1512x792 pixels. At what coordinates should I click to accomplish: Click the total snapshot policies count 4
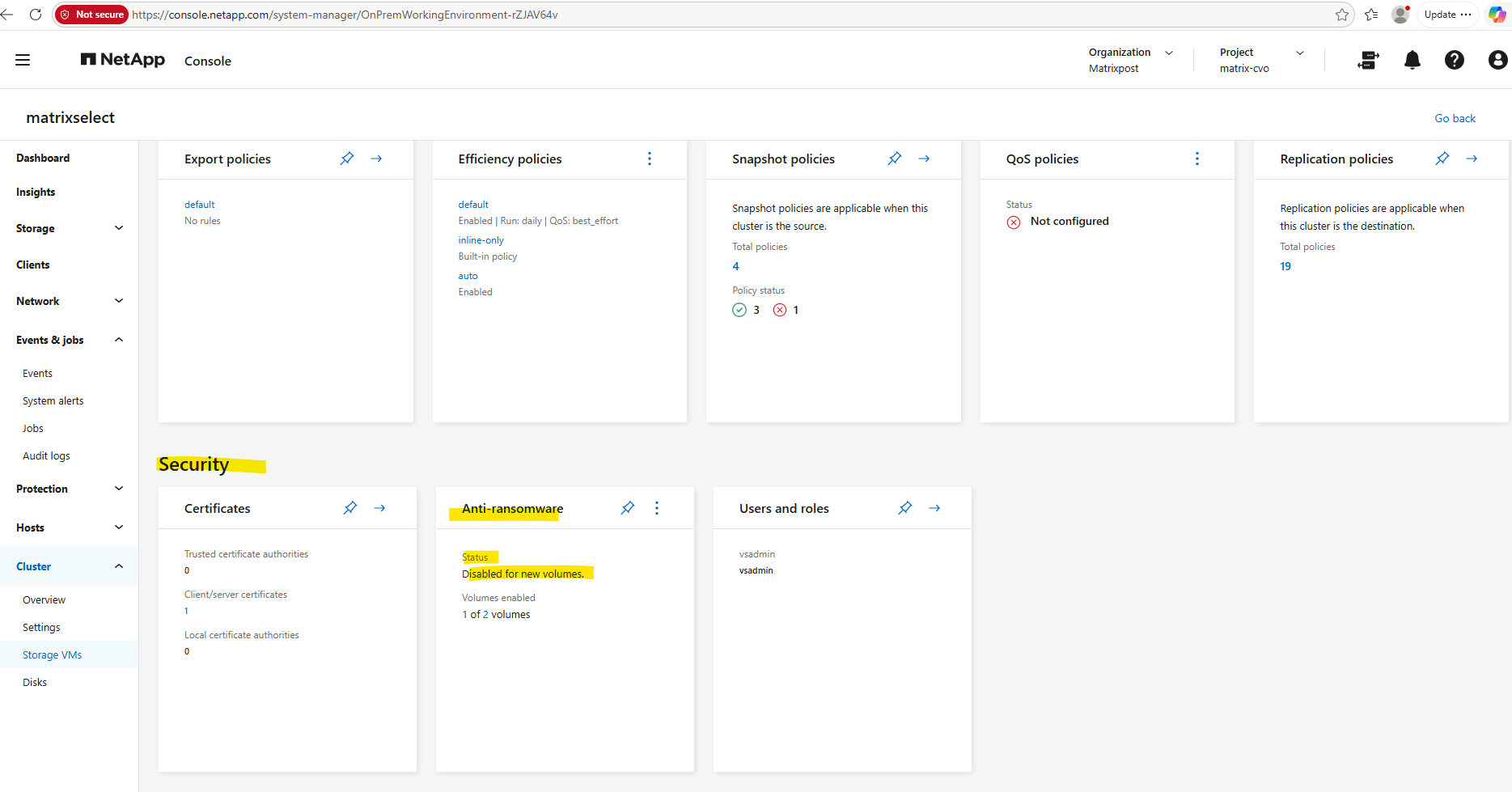(736, 266)
